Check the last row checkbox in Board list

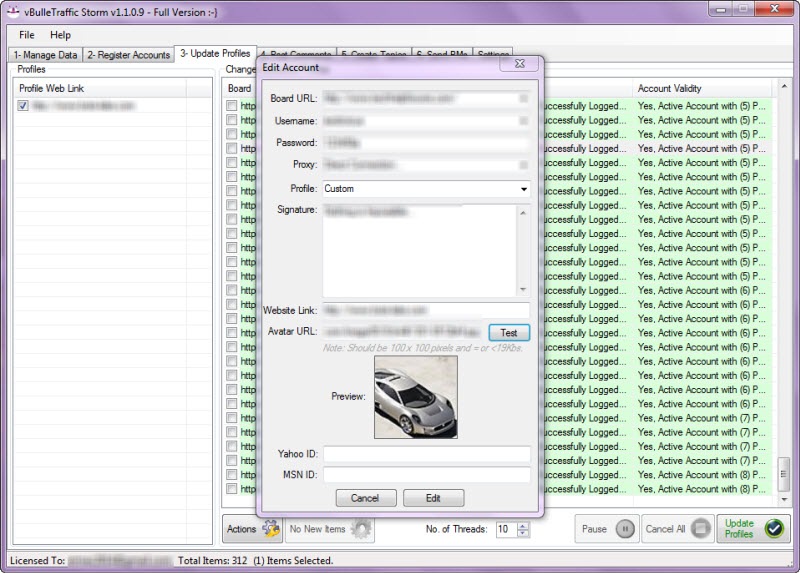tap(231, 490)
